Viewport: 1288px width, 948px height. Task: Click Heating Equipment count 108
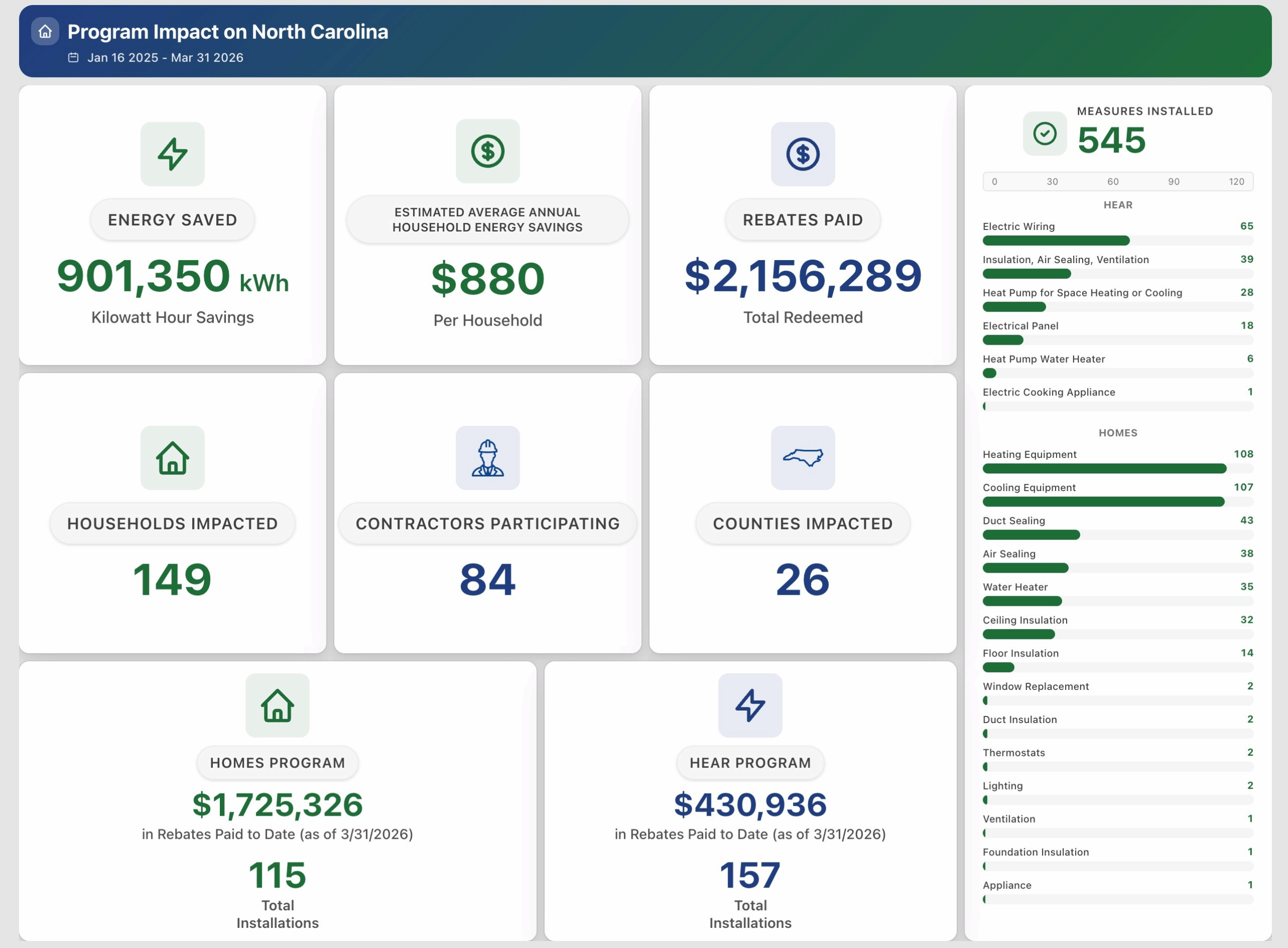(x=1243, y=454)
